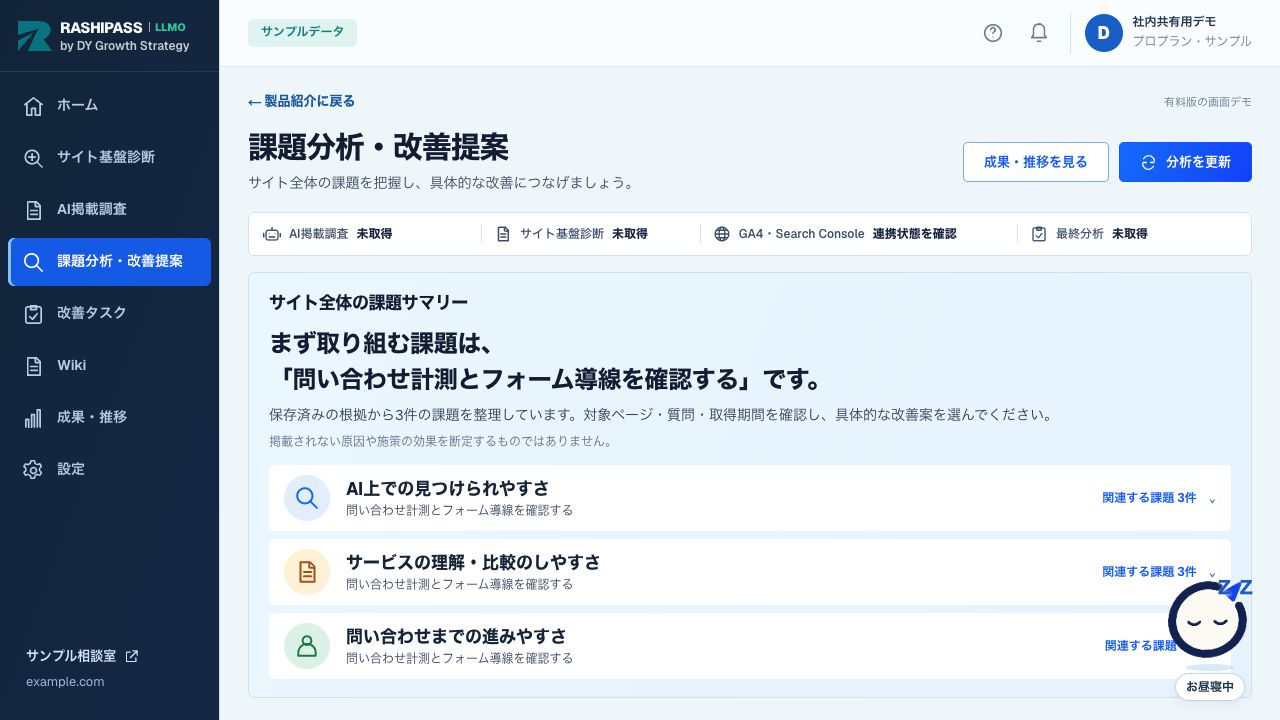
Task: Click the green person icon on 問い合わせまでの進みやすさ
Action: (x=307, y=646)
